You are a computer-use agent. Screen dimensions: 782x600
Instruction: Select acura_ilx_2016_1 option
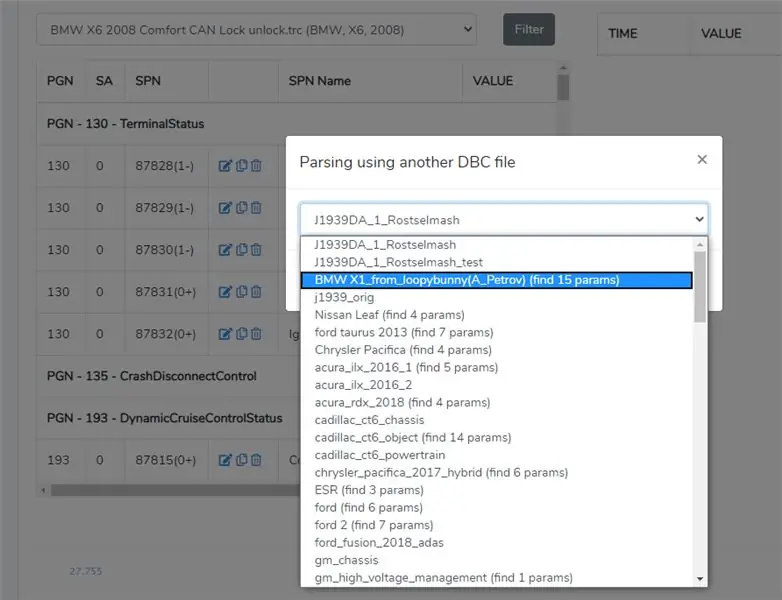pos(496,368)
